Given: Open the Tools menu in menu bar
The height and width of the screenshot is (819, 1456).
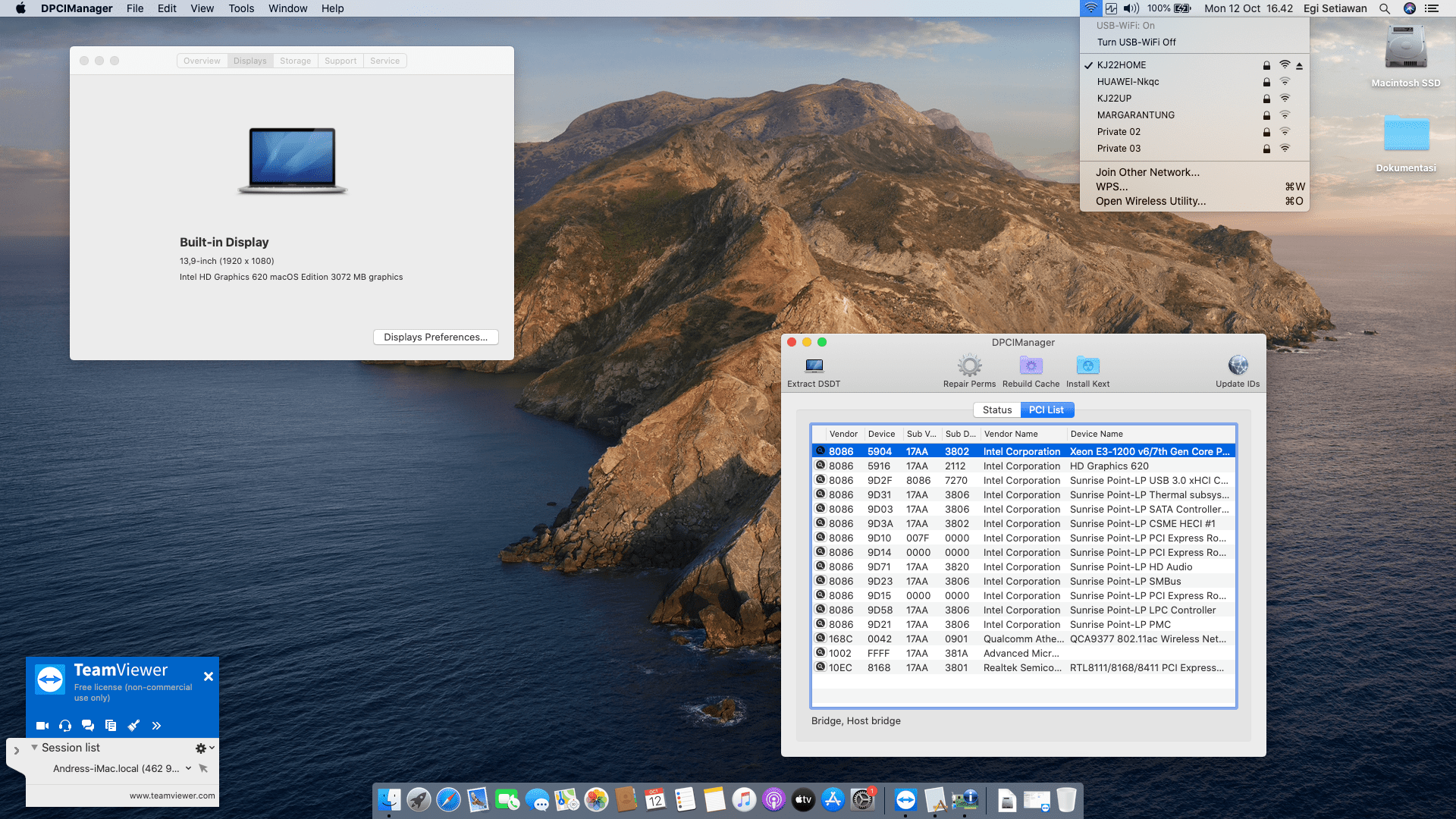Looking at the screenshot, I should tap(241, 8).
